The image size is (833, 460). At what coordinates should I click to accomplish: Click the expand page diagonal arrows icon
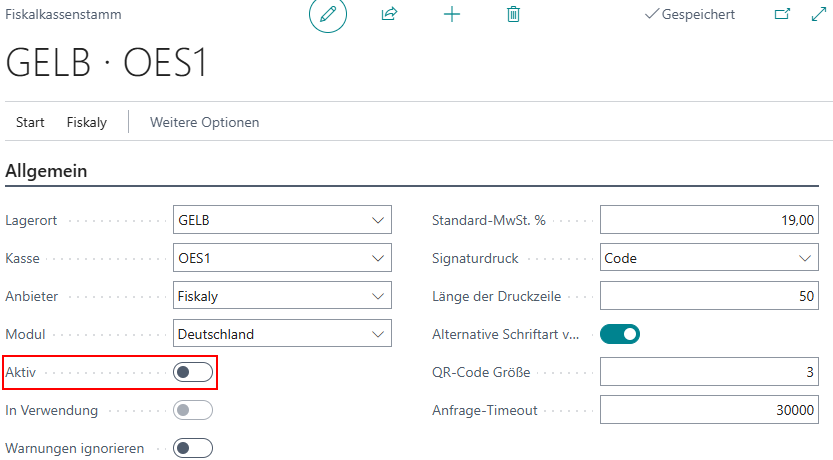tap(817, 15)
